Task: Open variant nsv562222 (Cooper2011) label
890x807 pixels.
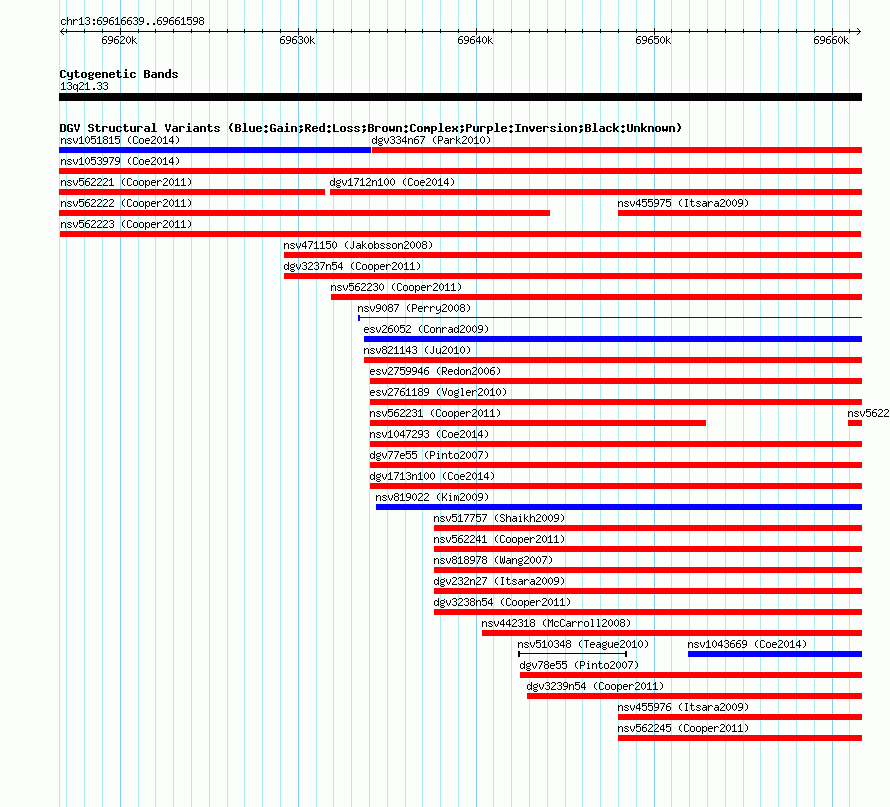Action: (126, 203)
